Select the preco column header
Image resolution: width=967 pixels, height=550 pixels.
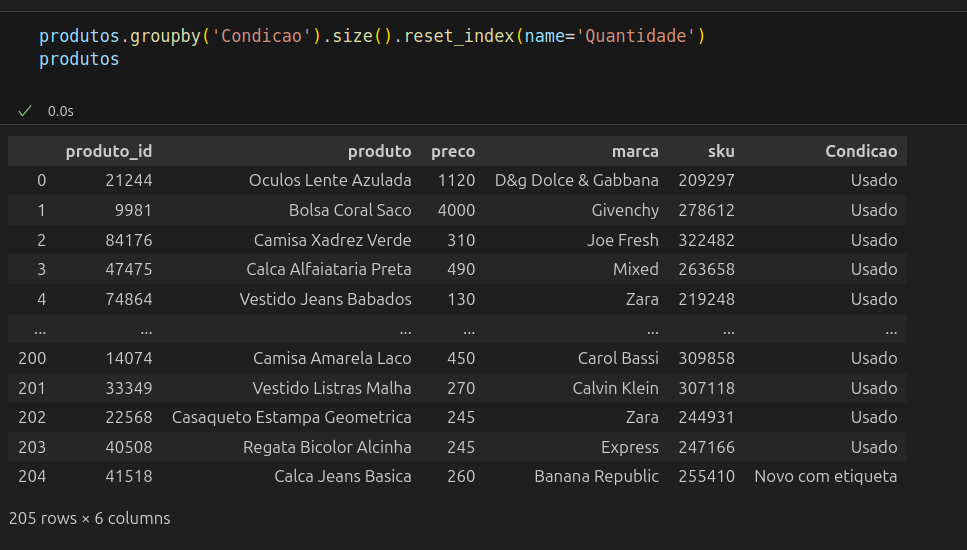[453, 151]
